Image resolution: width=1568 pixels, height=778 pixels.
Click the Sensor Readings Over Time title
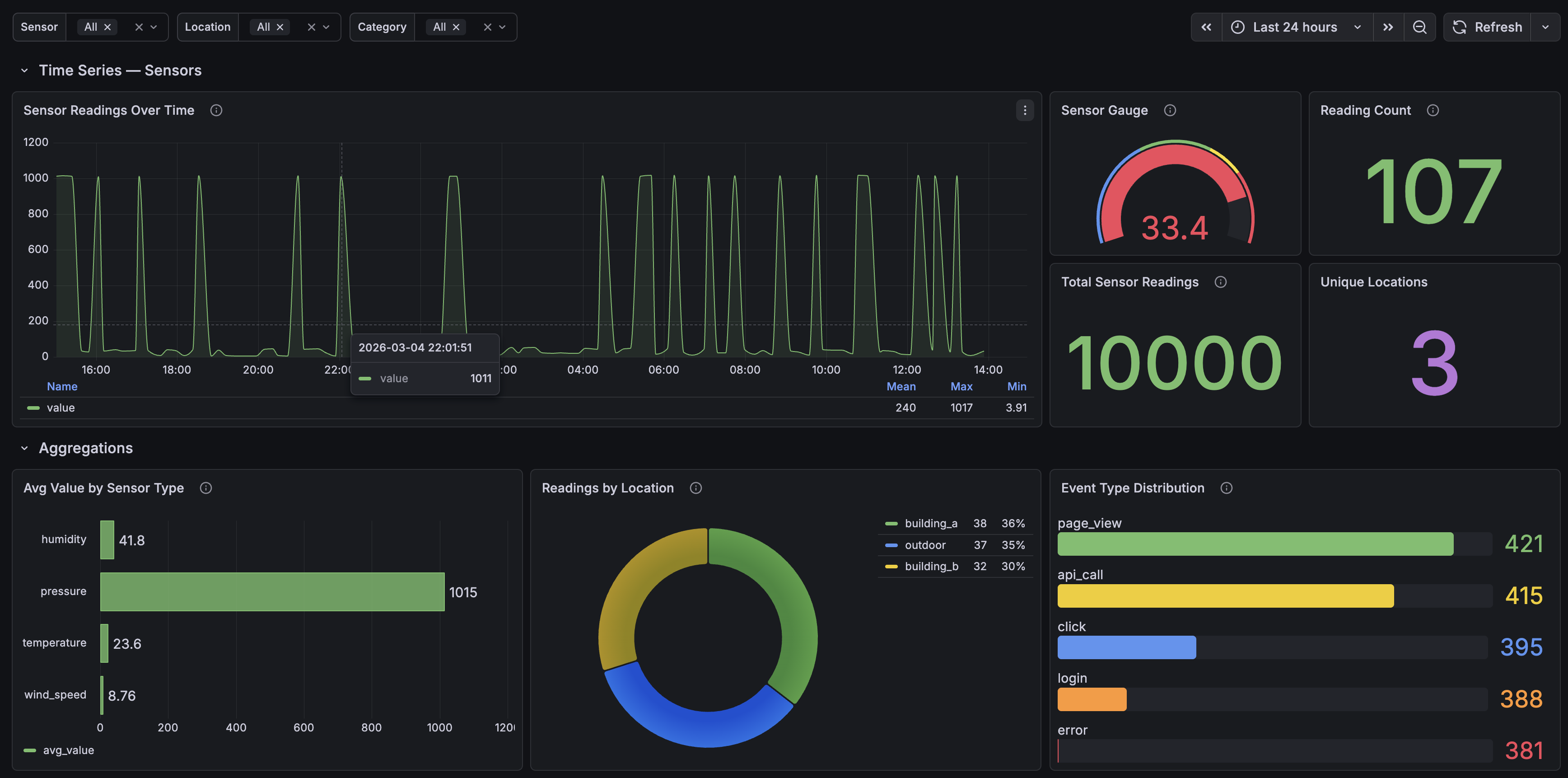109,110
